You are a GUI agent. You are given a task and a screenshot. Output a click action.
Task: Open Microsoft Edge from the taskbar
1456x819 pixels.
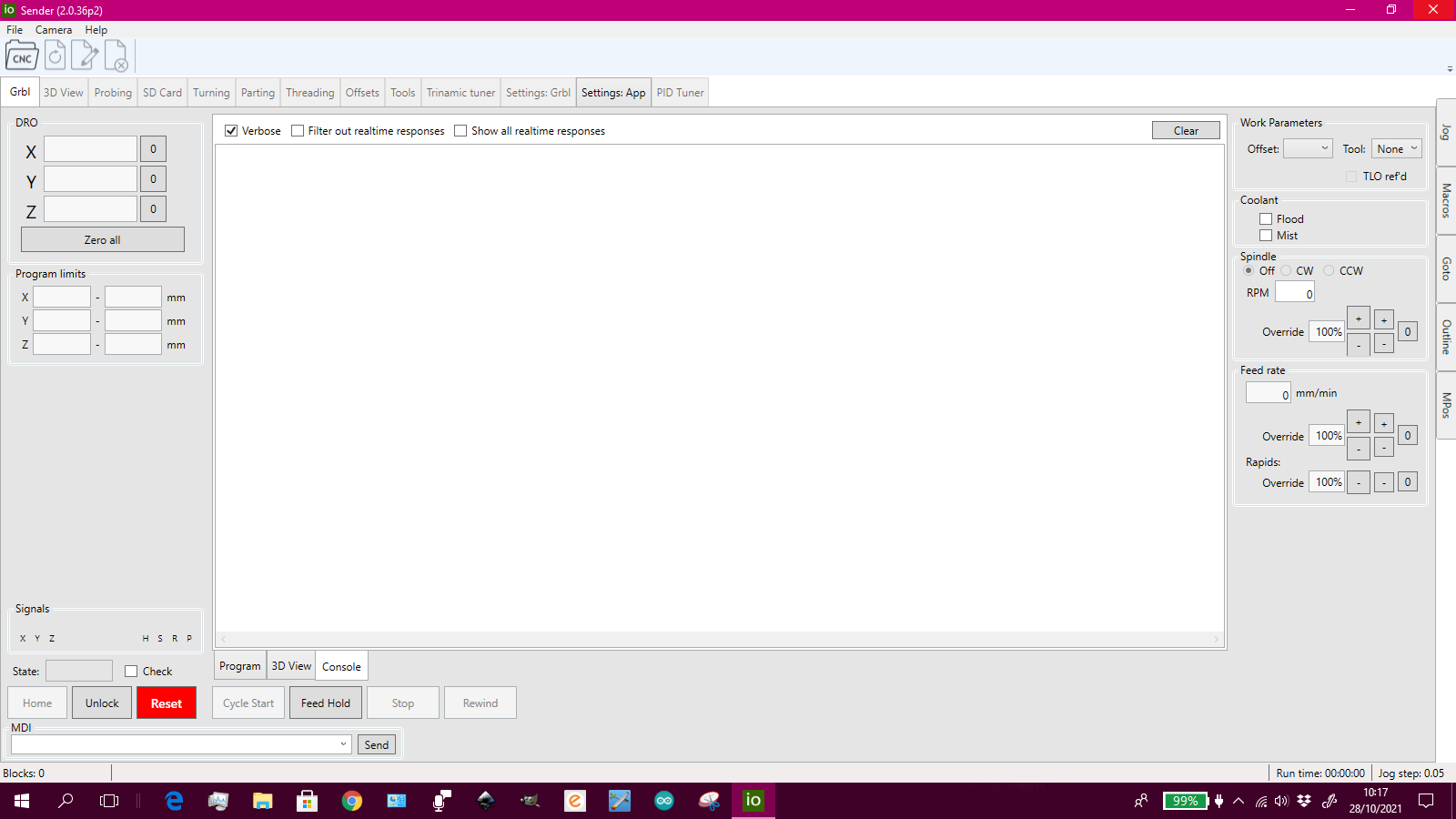[174, 801]
